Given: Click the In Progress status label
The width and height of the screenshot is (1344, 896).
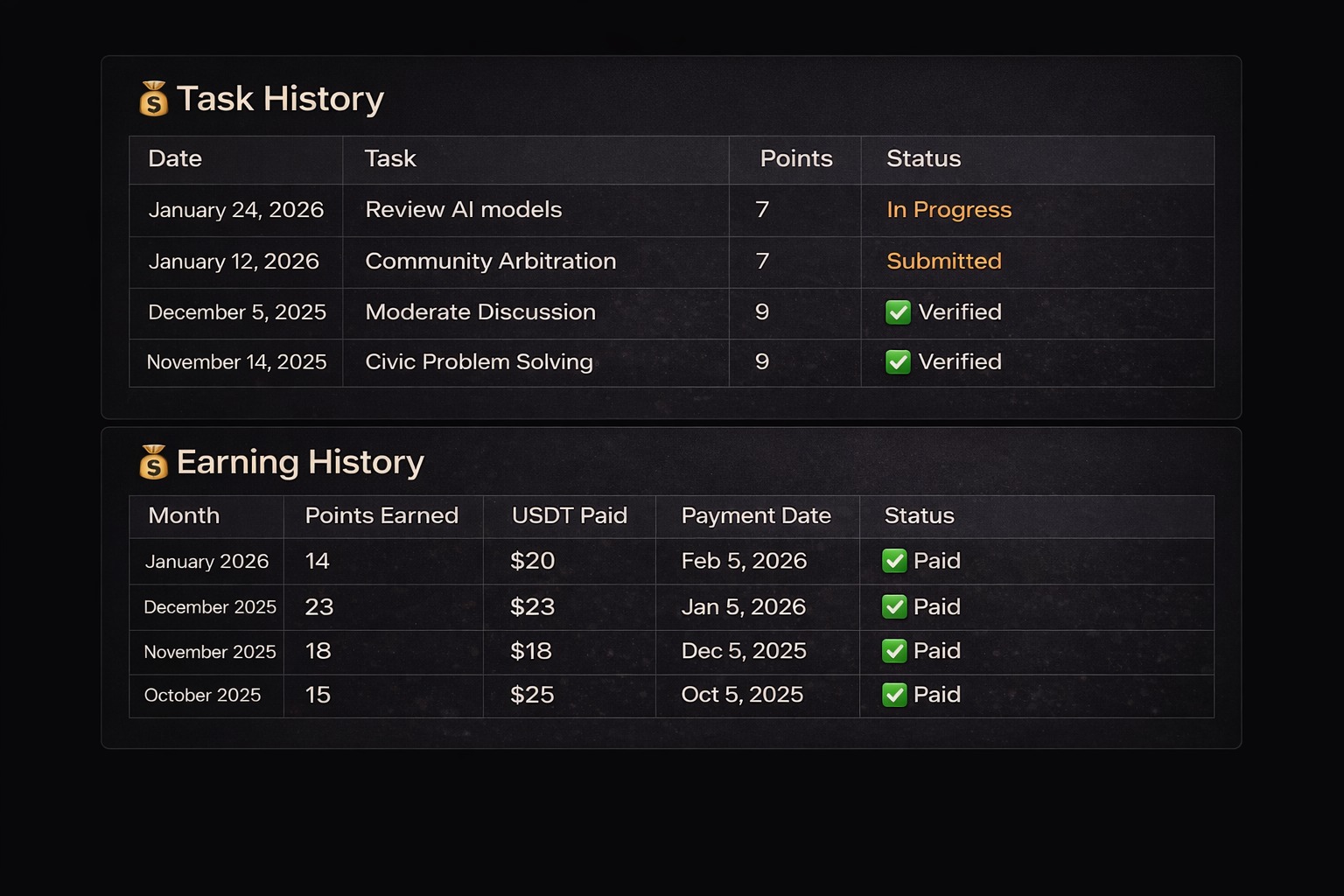Looking at the screenshot, I should [948, 210].
